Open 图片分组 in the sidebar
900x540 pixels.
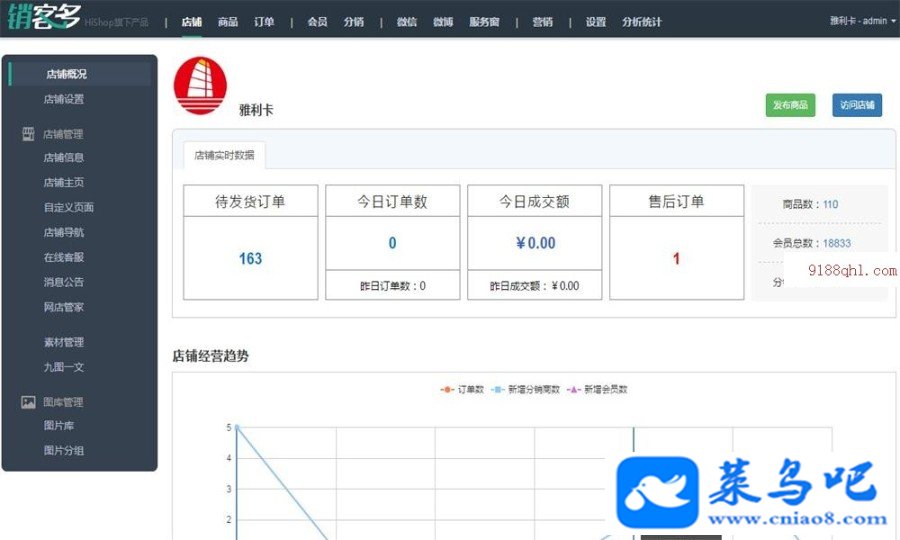(x=64, y=450)
